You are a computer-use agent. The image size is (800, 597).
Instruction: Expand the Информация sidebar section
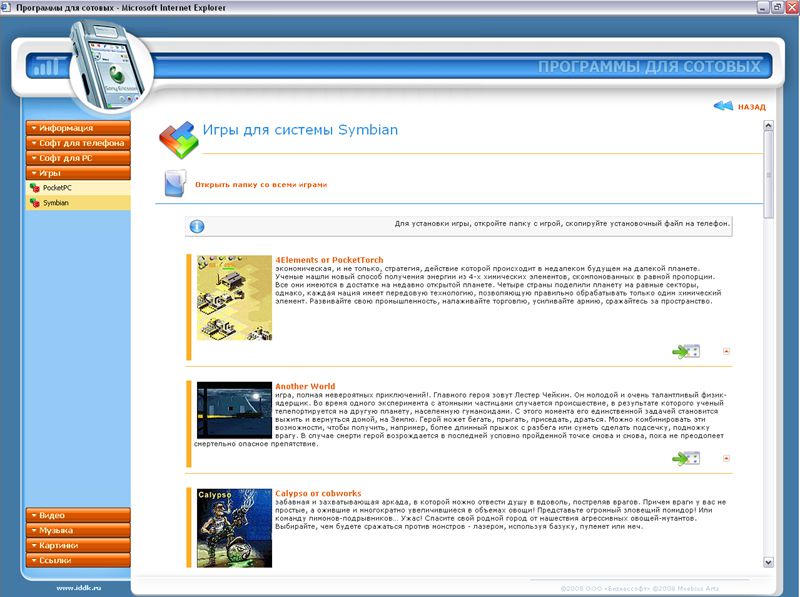coord(78,128)
